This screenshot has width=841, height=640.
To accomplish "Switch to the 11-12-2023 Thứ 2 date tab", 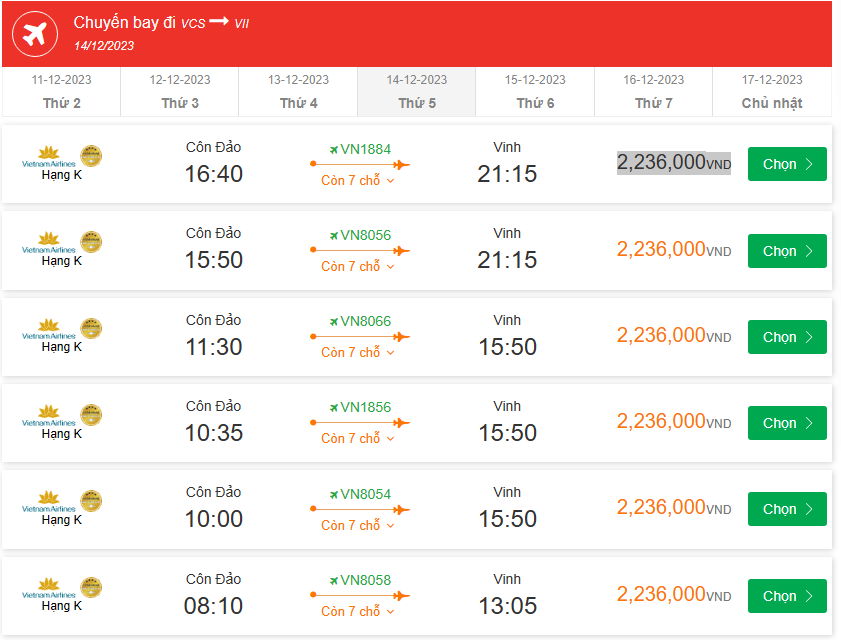I will [62, 92].
